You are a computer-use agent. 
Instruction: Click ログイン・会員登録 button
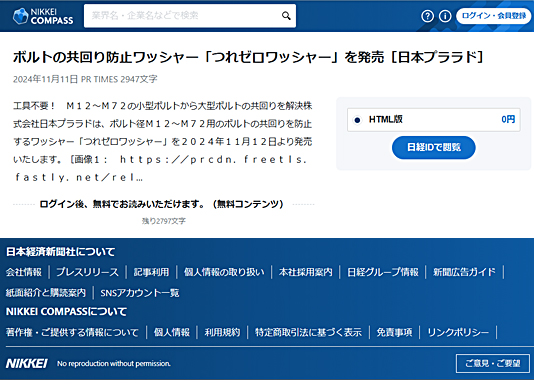tap(493, 16)
